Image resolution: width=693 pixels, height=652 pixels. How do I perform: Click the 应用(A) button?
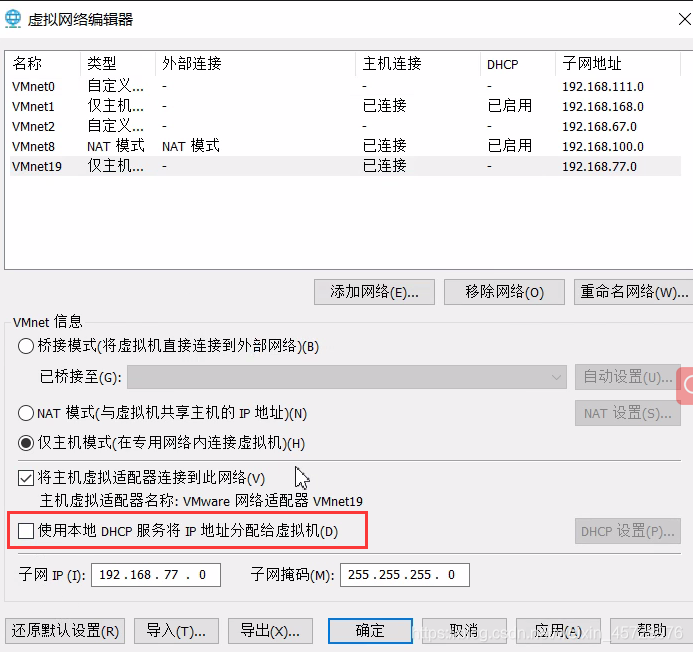click(x=558, y=631)
